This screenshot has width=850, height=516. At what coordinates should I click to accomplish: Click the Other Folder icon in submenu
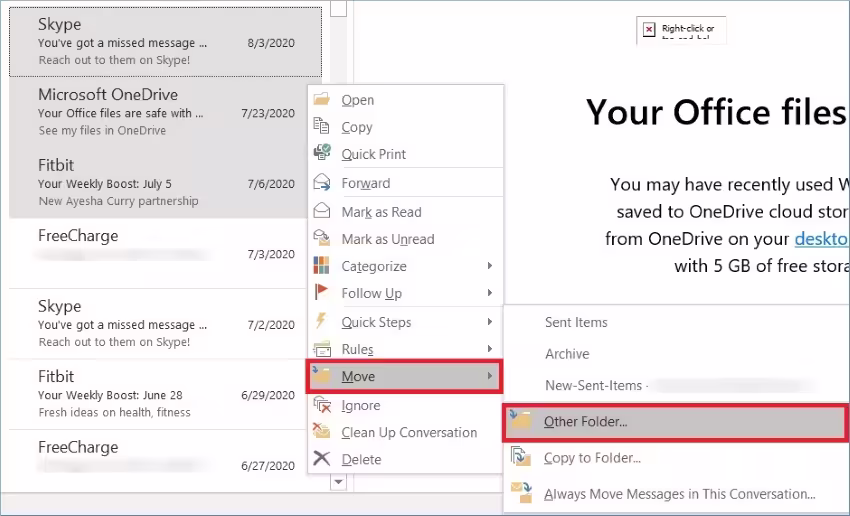520,421
